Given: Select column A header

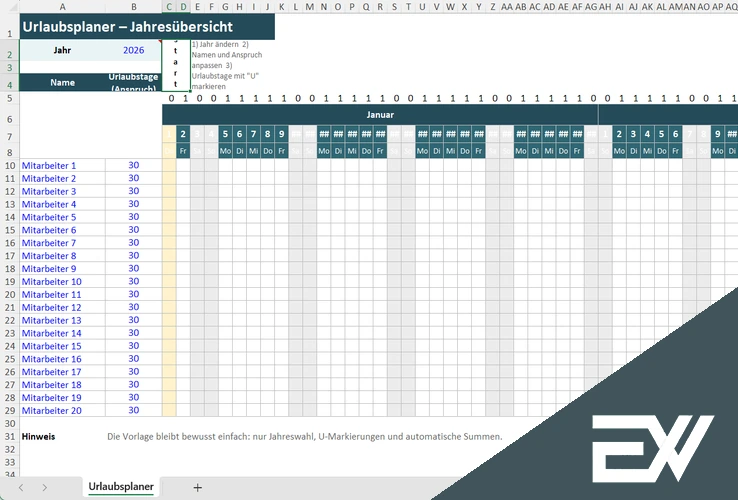Looking at the screenshot, I should click(62, 6).
